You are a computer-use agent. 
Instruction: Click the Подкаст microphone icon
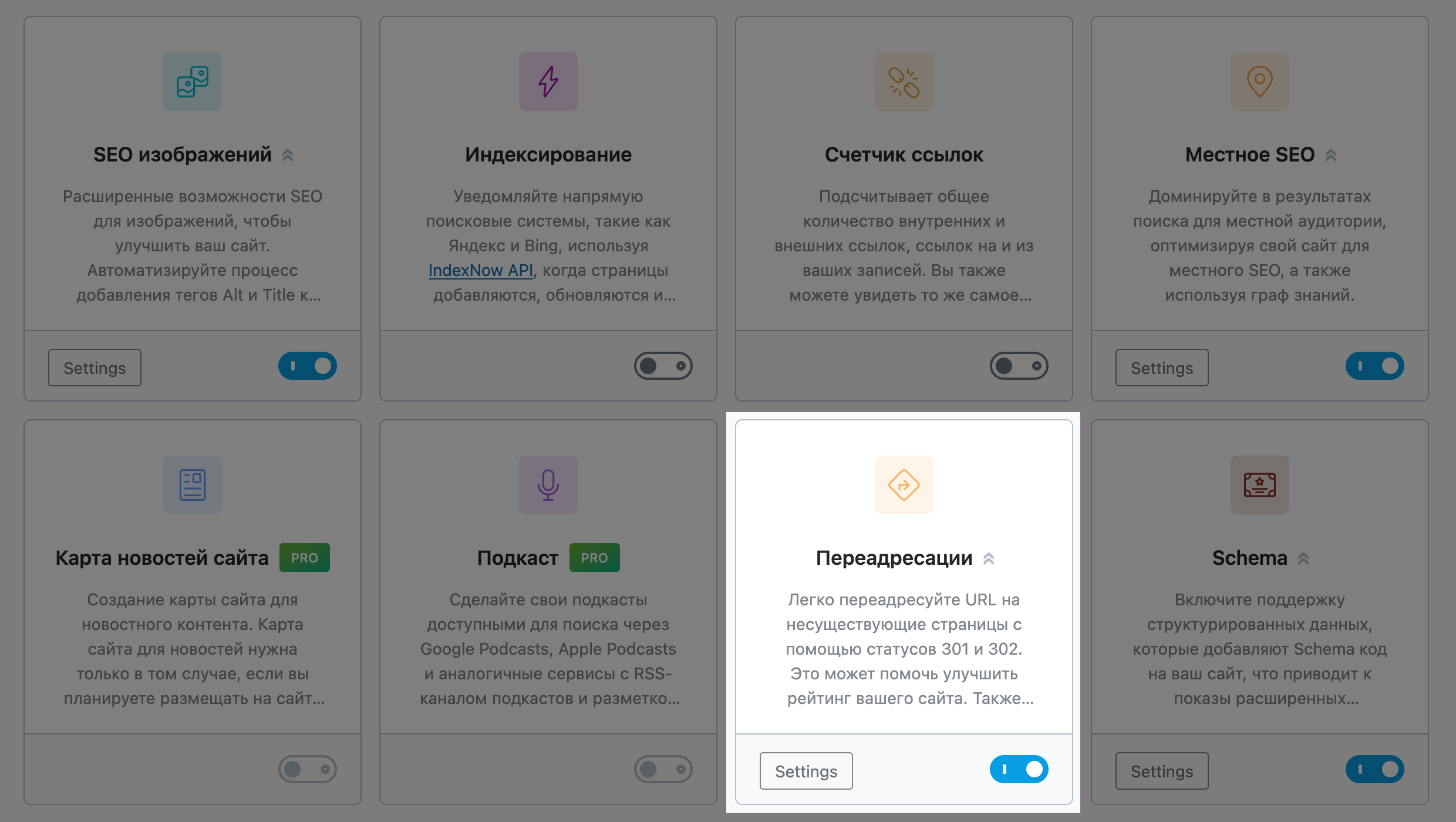click(548, 485)
